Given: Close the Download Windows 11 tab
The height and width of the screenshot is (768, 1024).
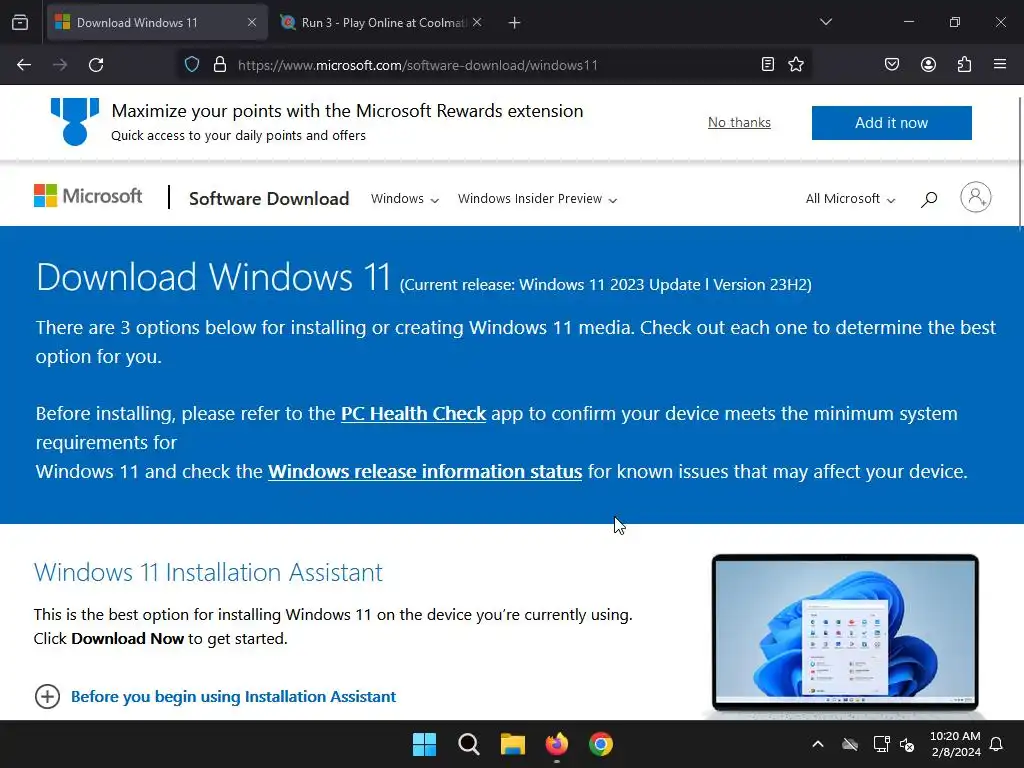Looking at the screenshot, I should point(252,22).
